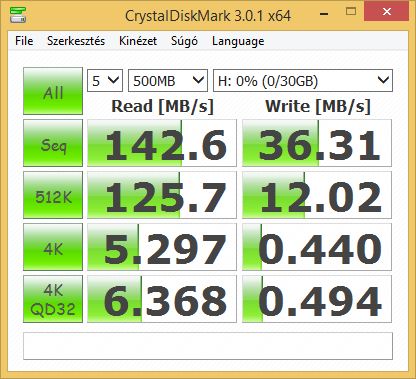
Task: Click the 512K write result 12.02
Action: (317, 195)
